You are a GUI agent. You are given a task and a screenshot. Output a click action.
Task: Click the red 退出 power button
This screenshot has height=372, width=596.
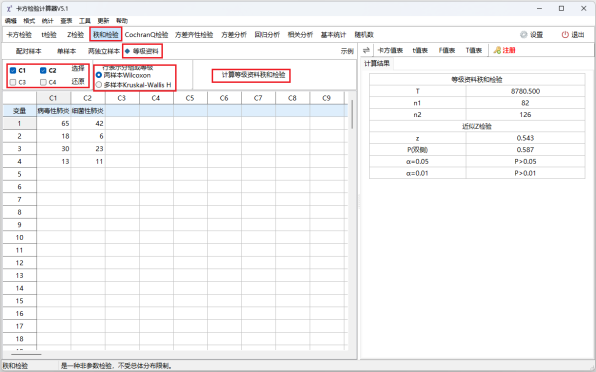click(573, 35)
